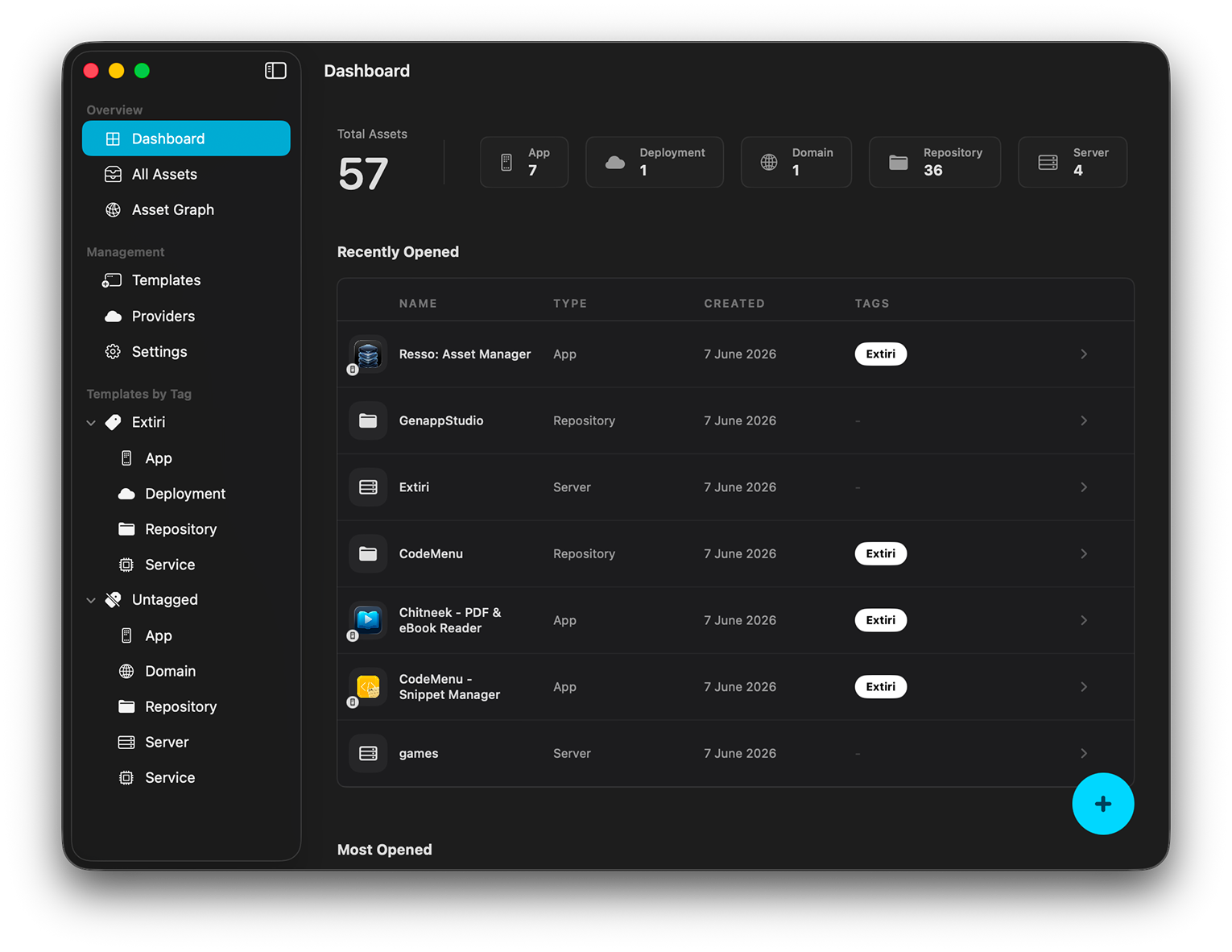Click the Providers cloud icon
Viewport: 1232px width, 952px height.
(x=114, y=317)
